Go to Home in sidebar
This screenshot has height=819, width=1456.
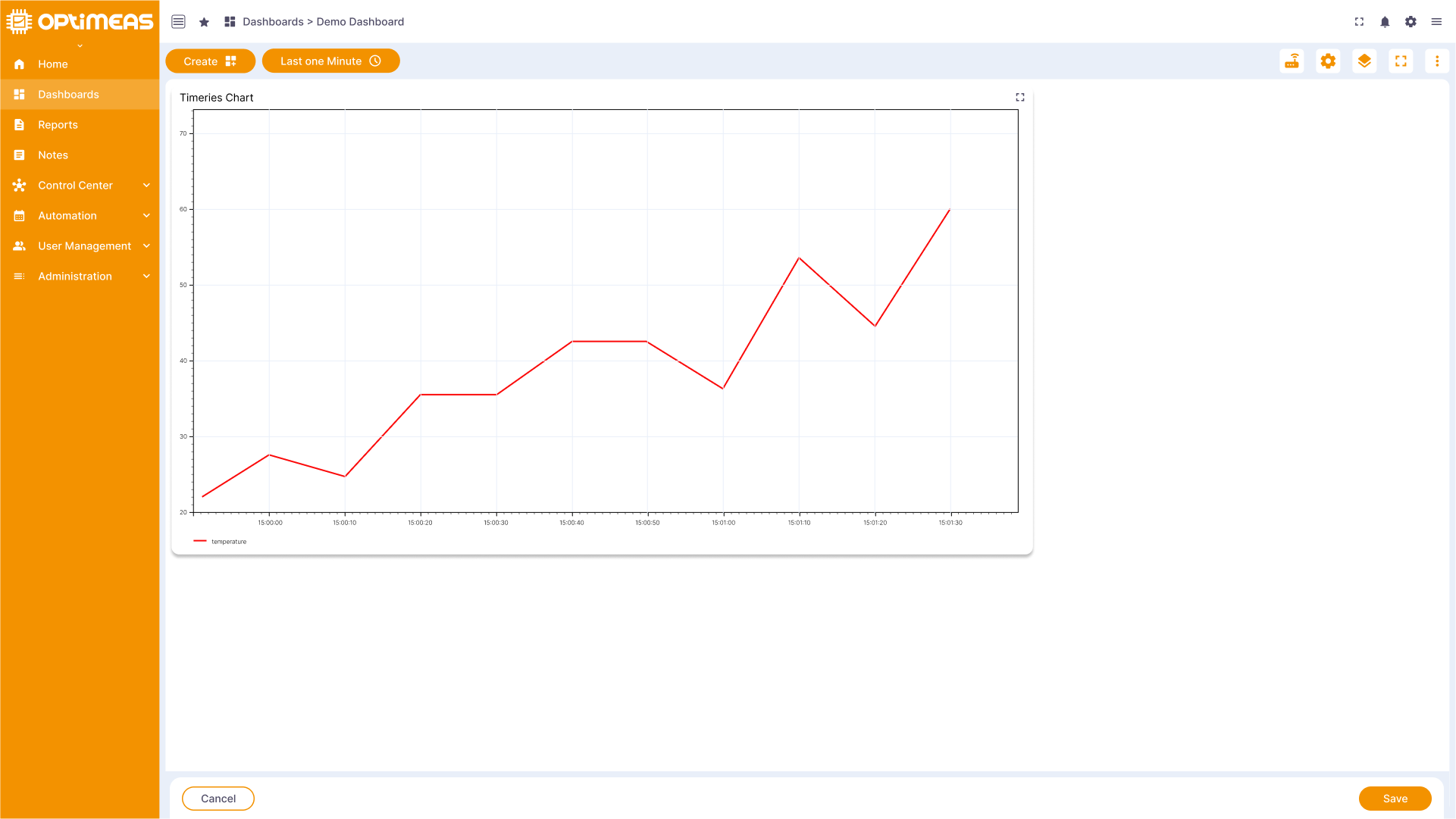[x=80, y=64]
